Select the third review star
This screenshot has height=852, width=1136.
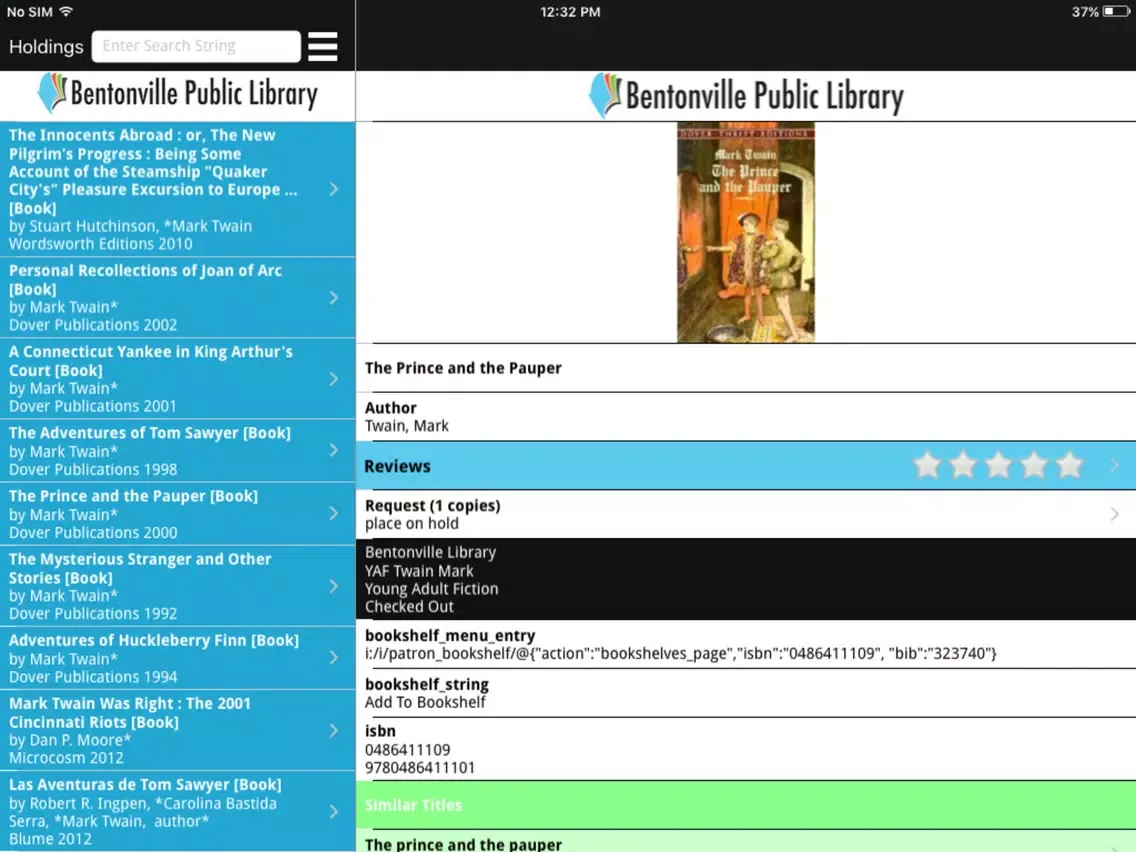coord(998,465)
